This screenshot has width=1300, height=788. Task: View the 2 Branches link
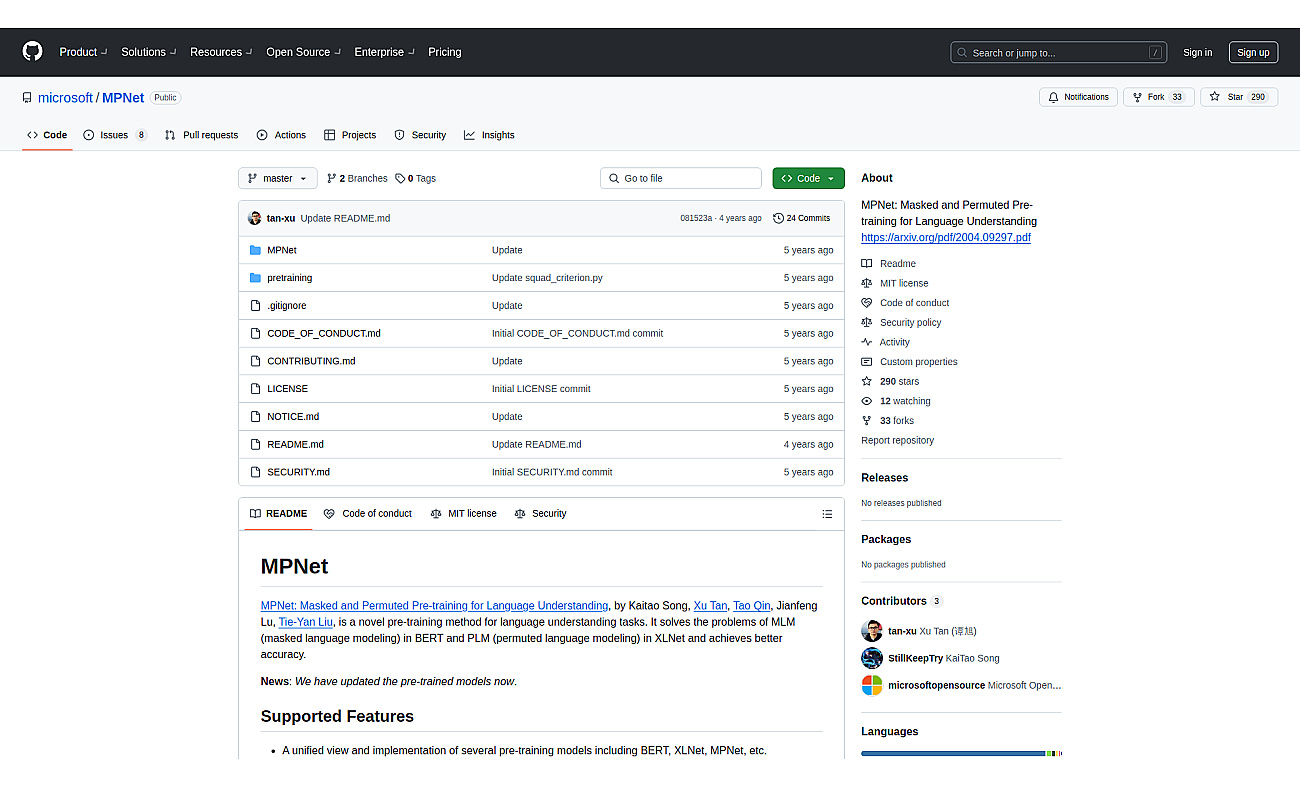click(x=357, y=178)
